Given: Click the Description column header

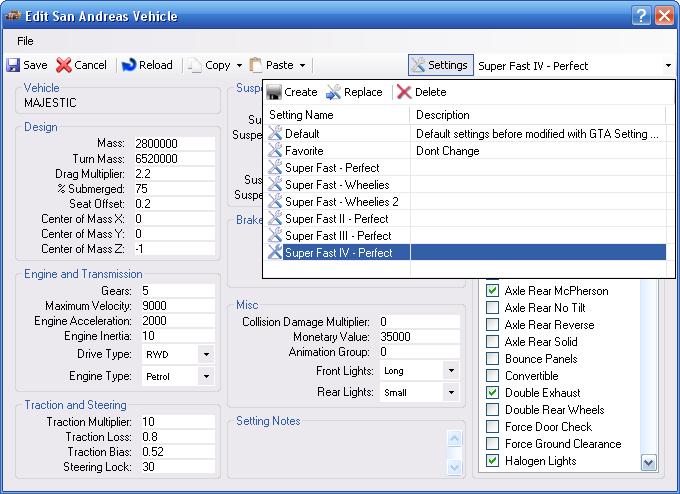Looking at the screenshot, I should point(538,115).
